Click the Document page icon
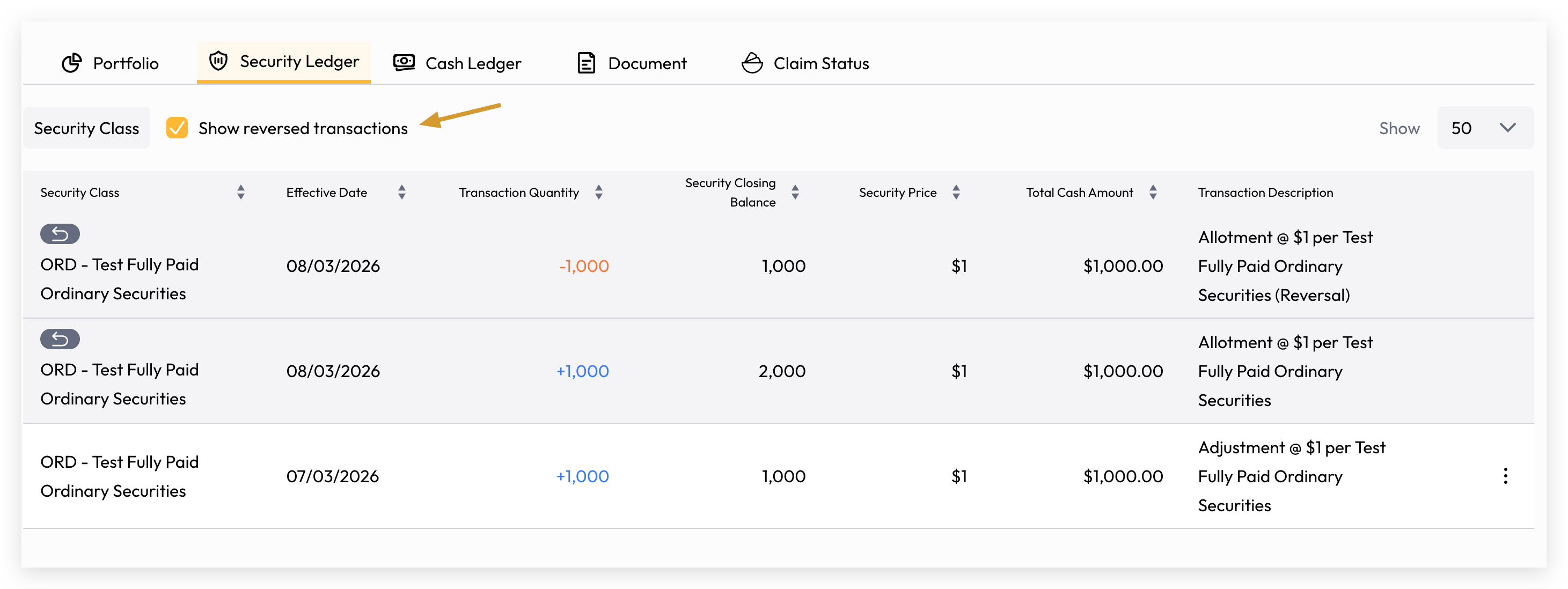The width and height of the screenshot is (1568, 589). pos(586,63)
